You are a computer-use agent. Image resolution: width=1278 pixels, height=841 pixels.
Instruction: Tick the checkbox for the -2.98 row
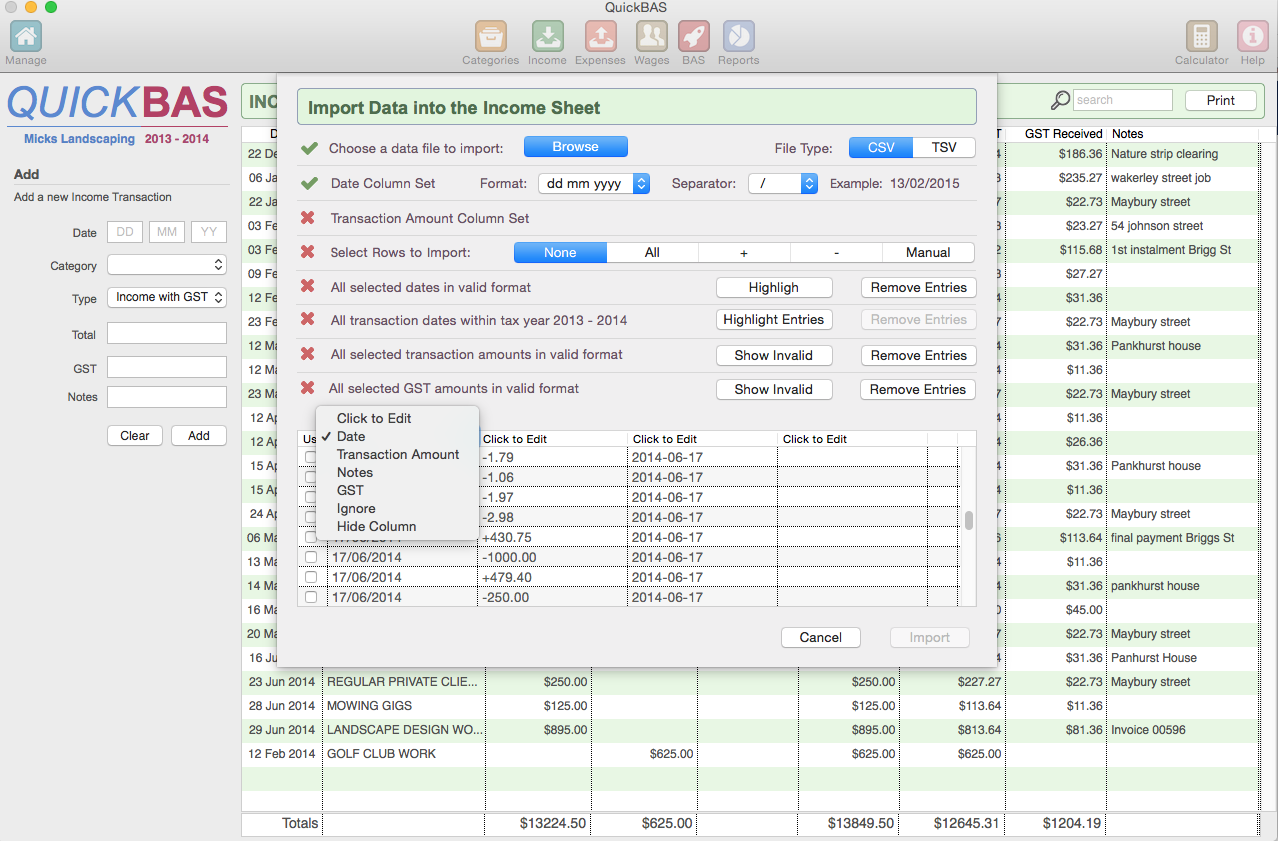click(311, 517)
